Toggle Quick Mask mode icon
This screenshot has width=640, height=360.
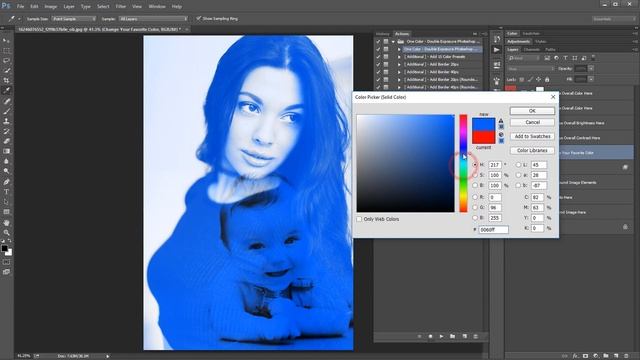pos(7,262)
